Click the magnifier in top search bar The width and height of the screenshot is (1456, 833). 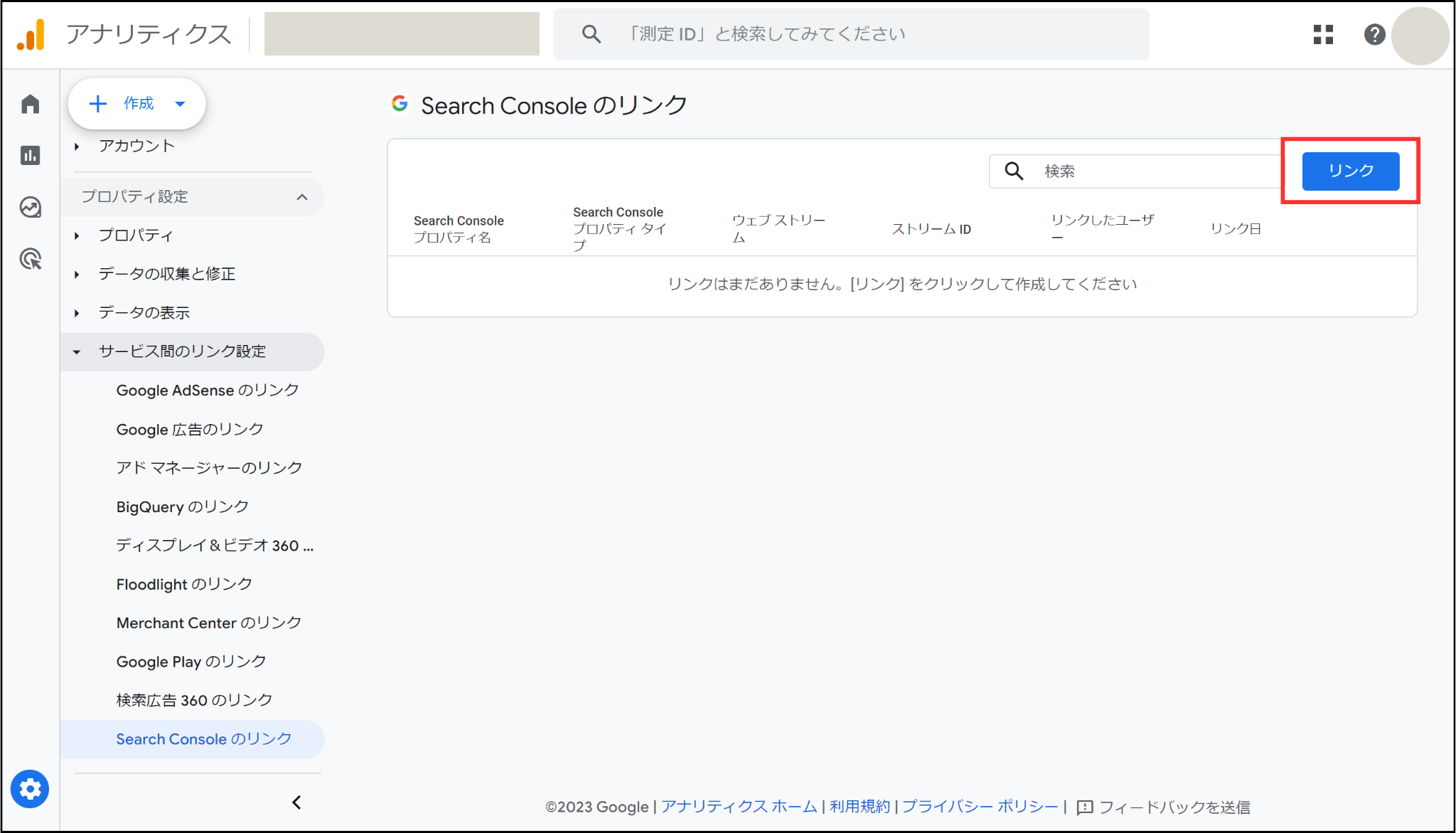(591, 34)
